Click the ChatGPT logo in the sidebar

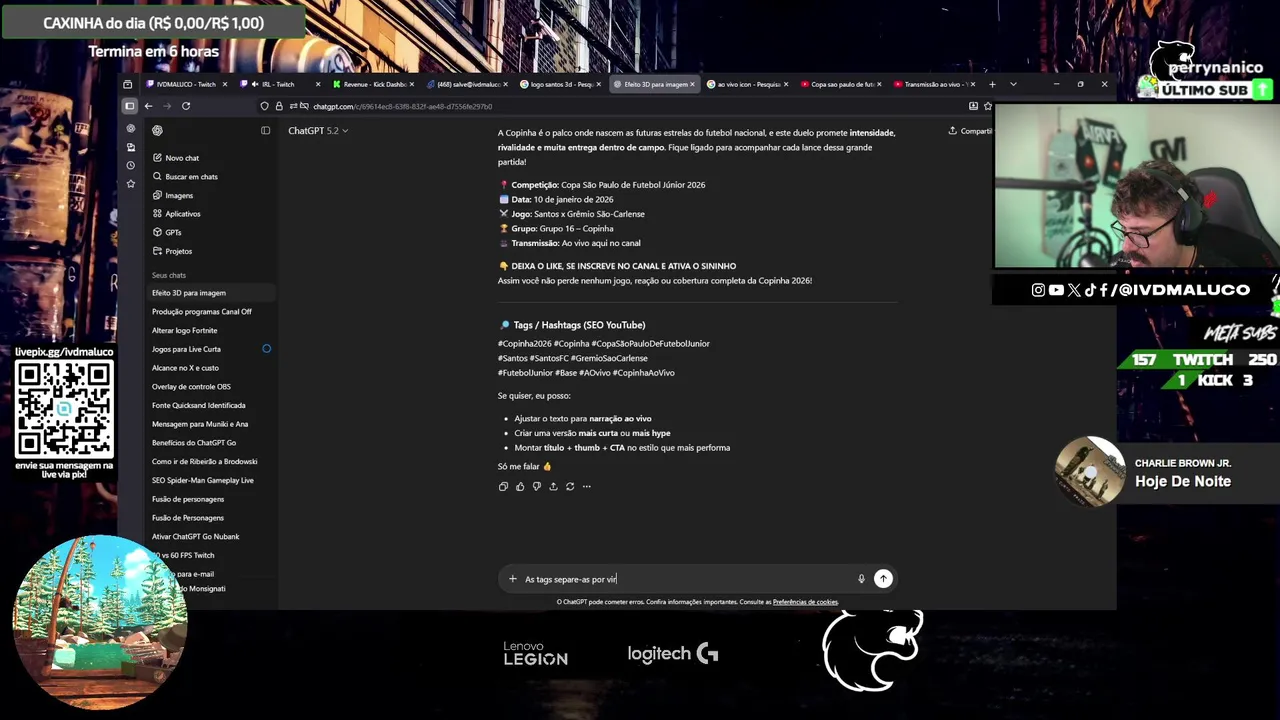click(x=157, y=130)
